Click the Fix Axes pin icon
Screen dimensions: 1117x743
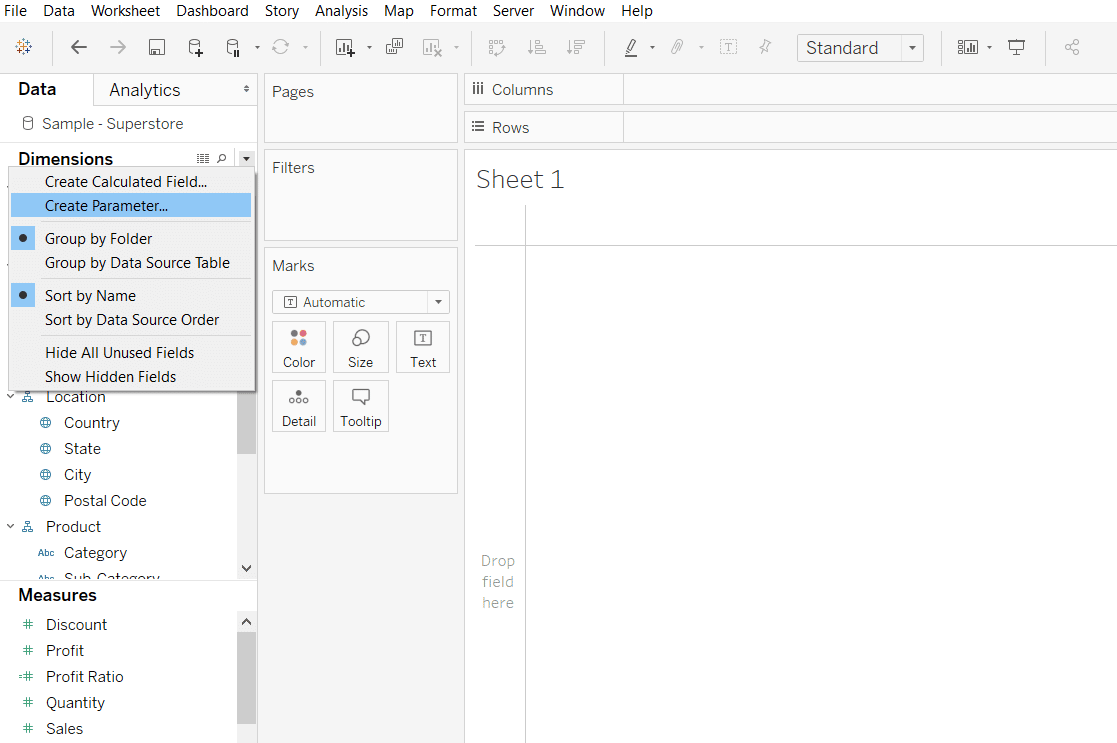[x=765, y=47]
